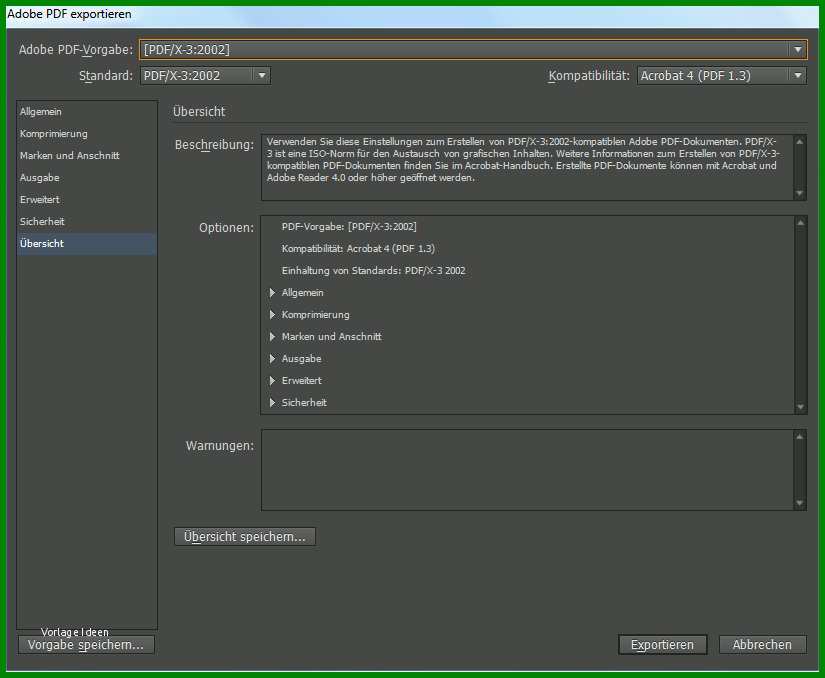Viewport: 825px width, 678px height.
Task: Cancel the dialog with Abbrechen
Action: [x=762, y=645]
